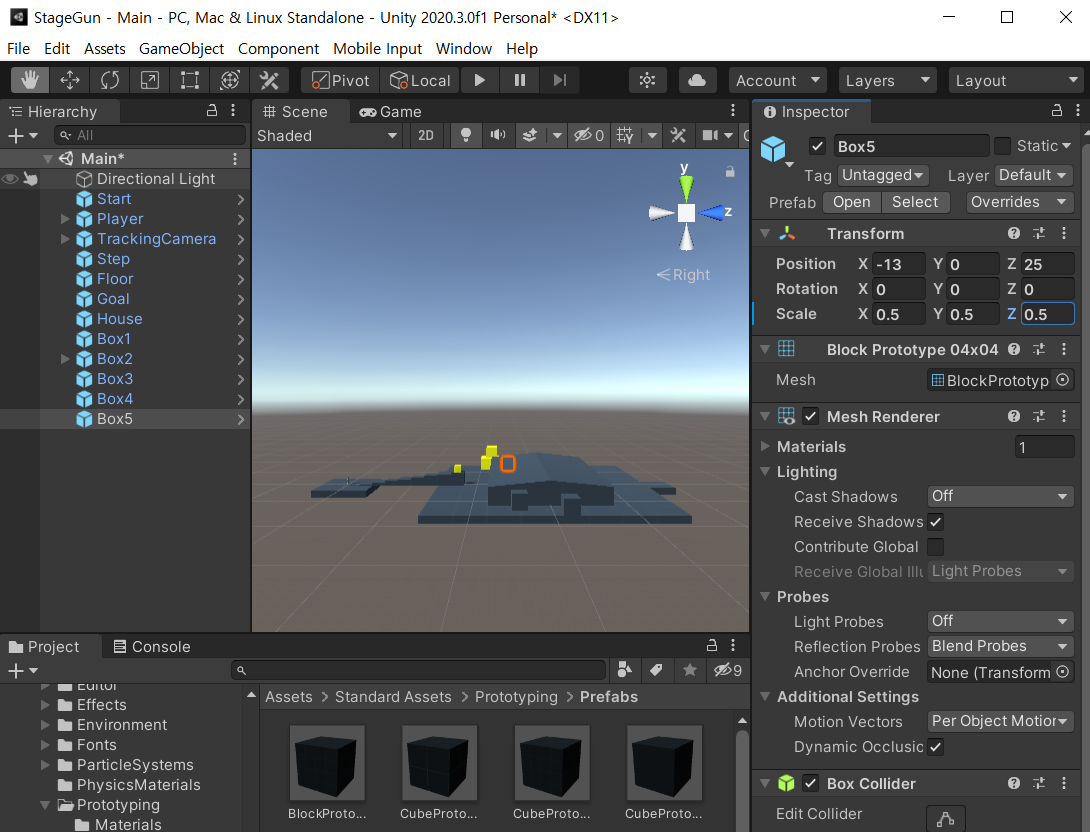Click the blue Z axis of the scene gizmo
Screen dimensions: 1090x832
[713, 213]
